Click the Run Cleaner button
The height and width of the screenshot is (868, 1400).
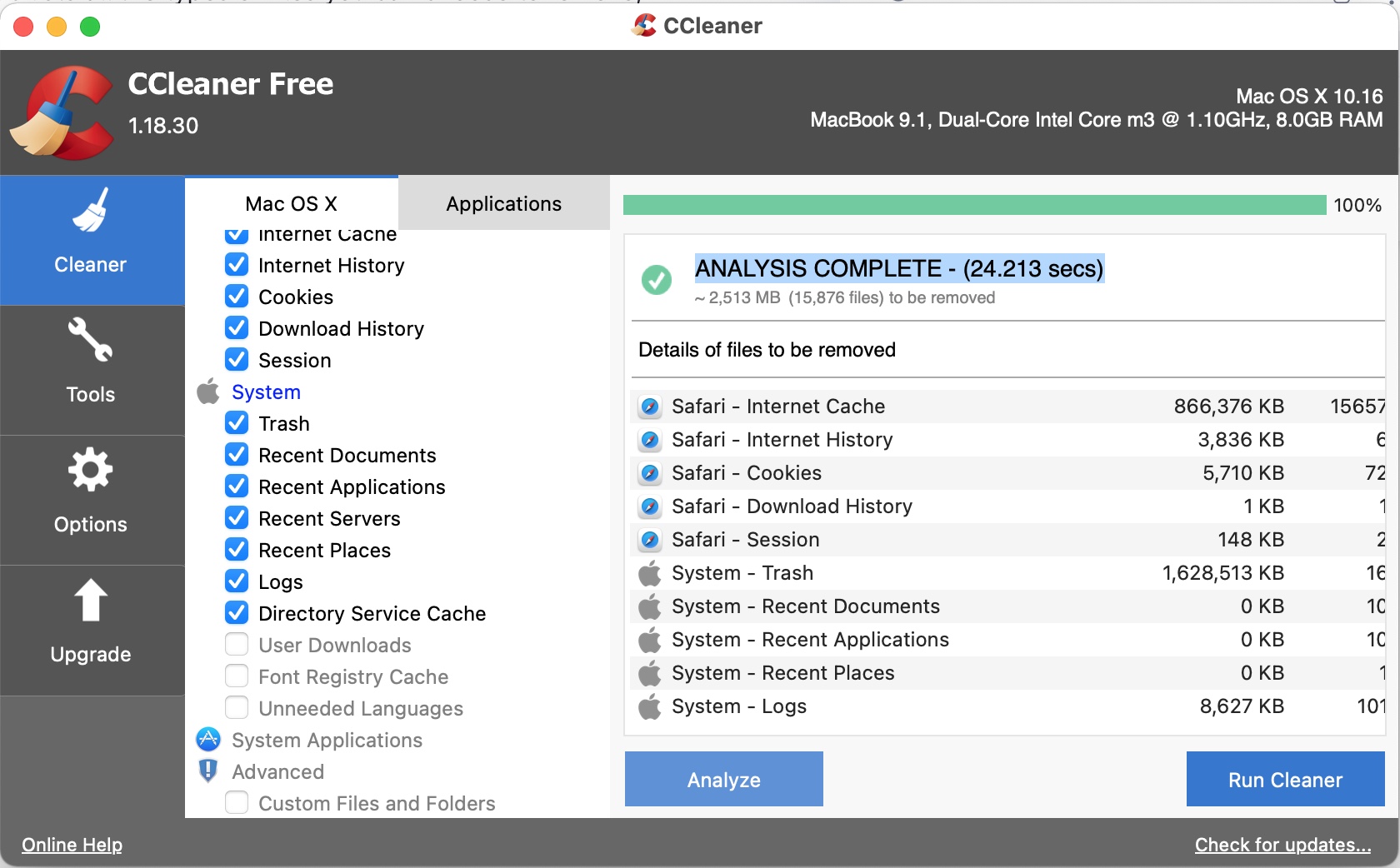click(1285, 780)
